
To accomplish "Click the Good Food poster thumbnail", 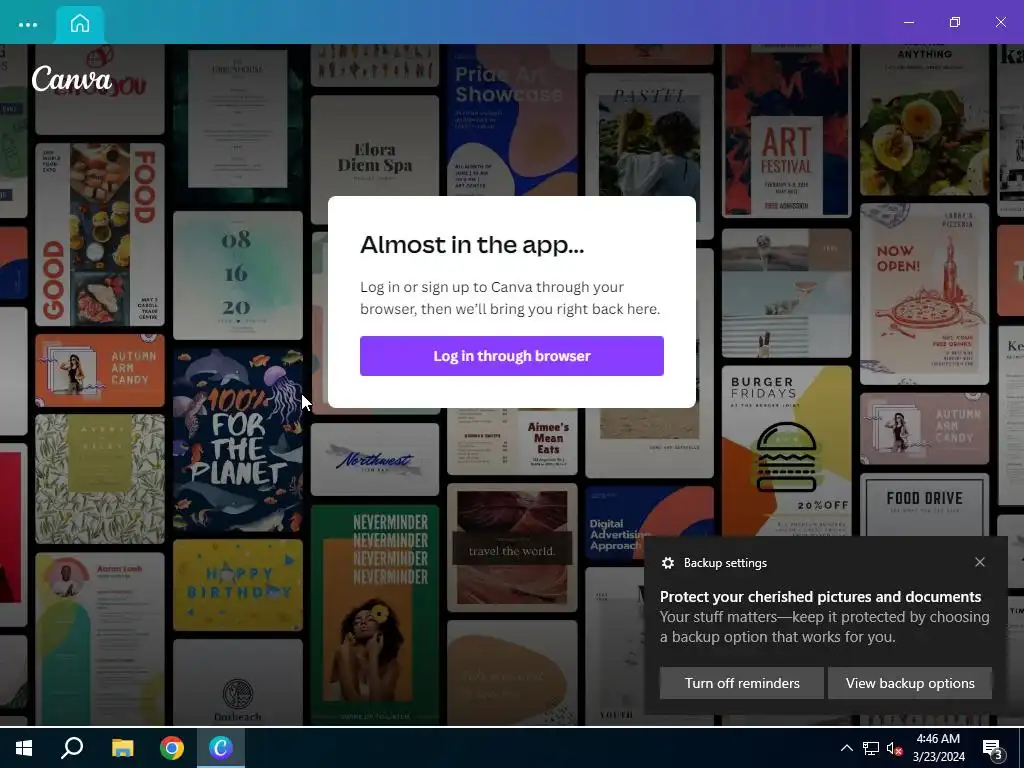I will pyautogui.click(x=100, y=235).
